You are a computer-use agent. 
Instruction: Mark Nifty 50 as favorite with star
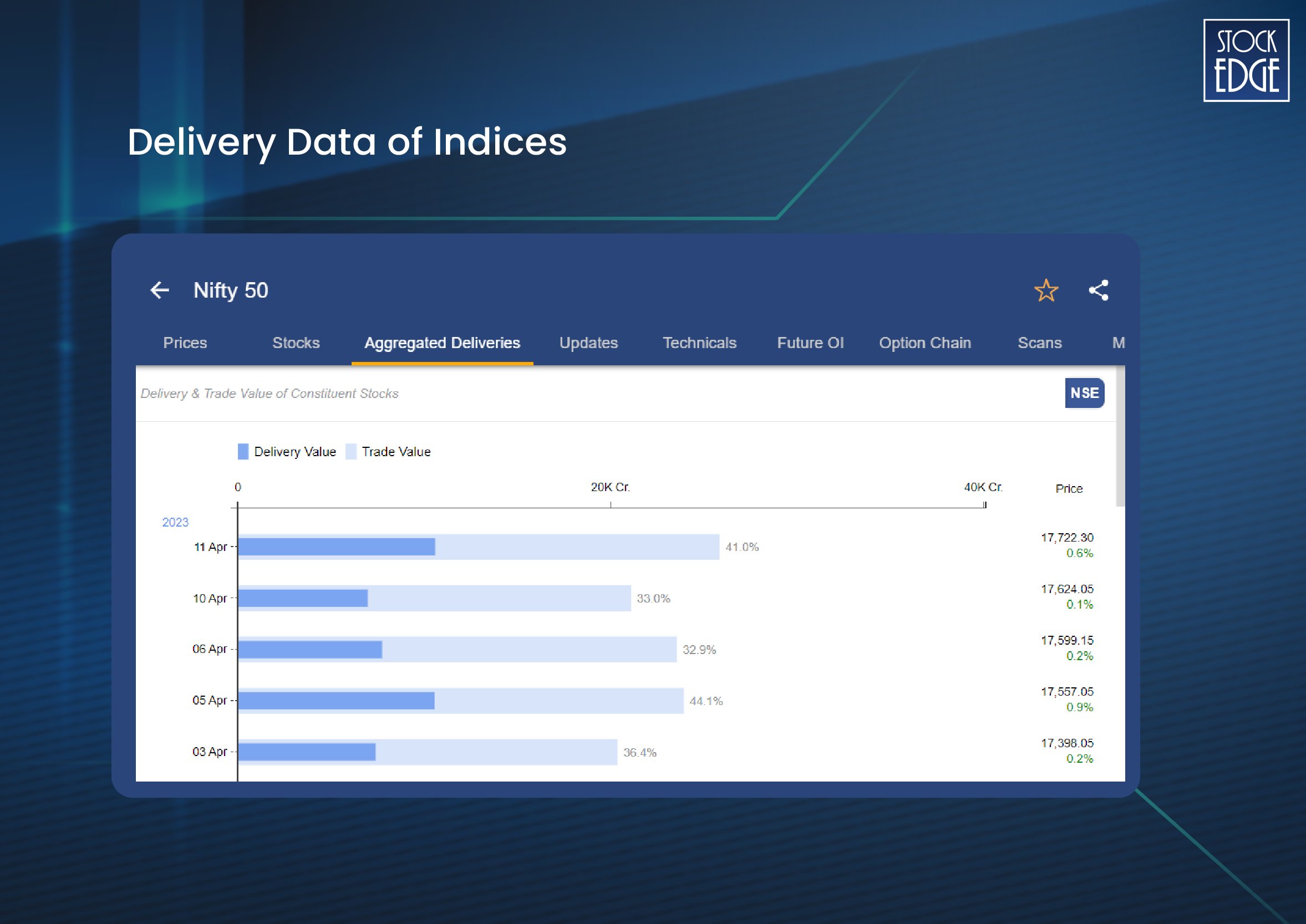click(1046, 290)
